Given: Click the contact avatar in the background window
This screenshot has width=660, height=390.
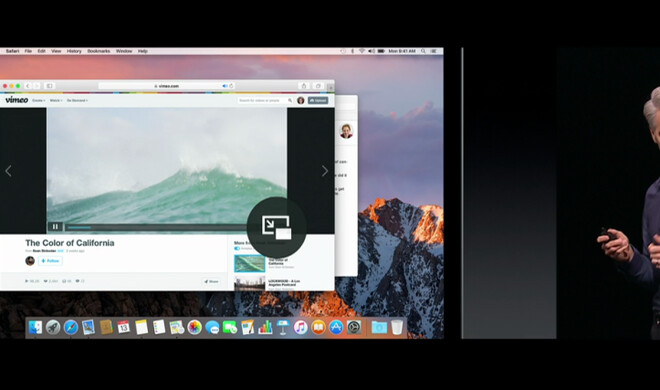Looking at the screenshot, I should pos(346,131).
